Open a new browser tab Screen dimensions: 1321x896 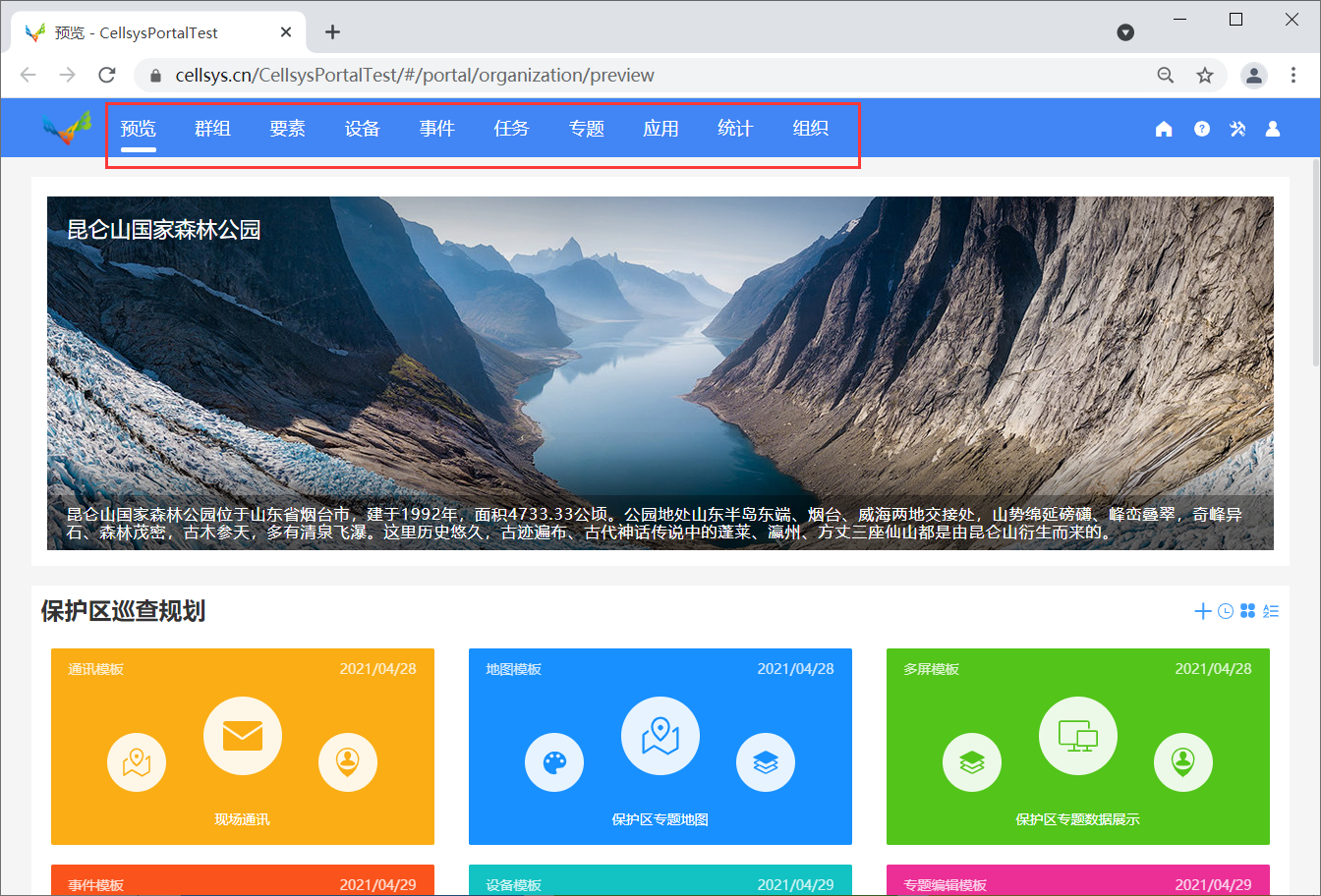(333, 32)
